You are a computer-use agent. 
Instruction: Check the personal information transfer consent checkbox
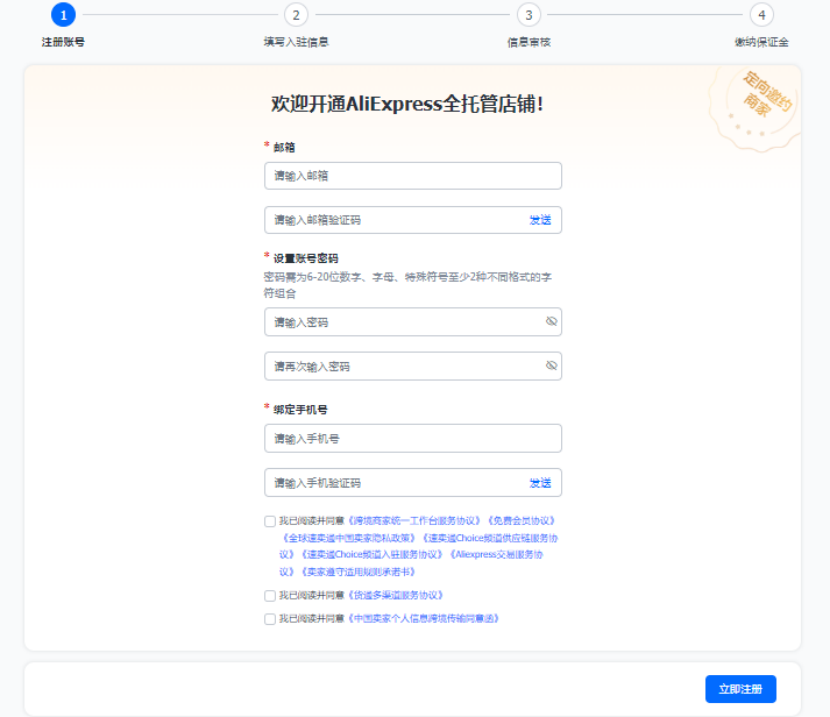point(268,619)
